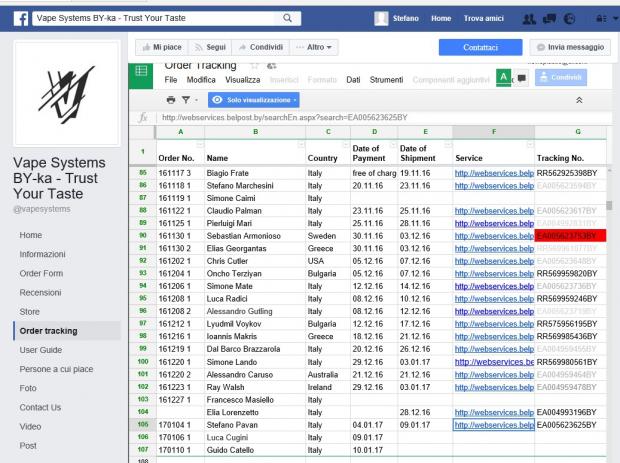The image size is (620, 463).
Task: Open the User Guide sidebar tab
Action: pos(41,350)
